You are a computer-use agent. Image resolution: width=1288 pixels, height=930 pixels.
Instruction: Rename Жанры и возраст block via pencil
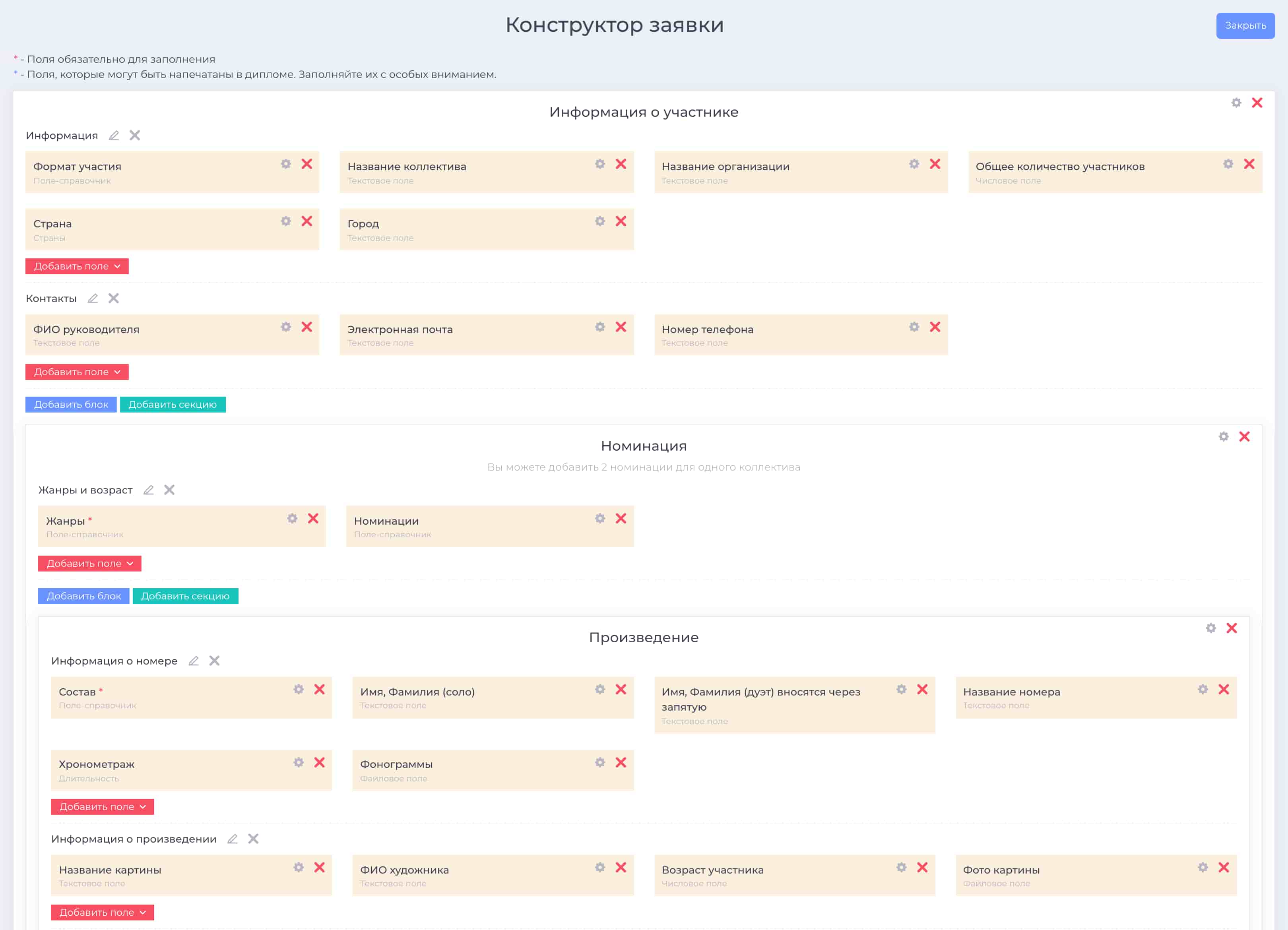tap(148, 490)
